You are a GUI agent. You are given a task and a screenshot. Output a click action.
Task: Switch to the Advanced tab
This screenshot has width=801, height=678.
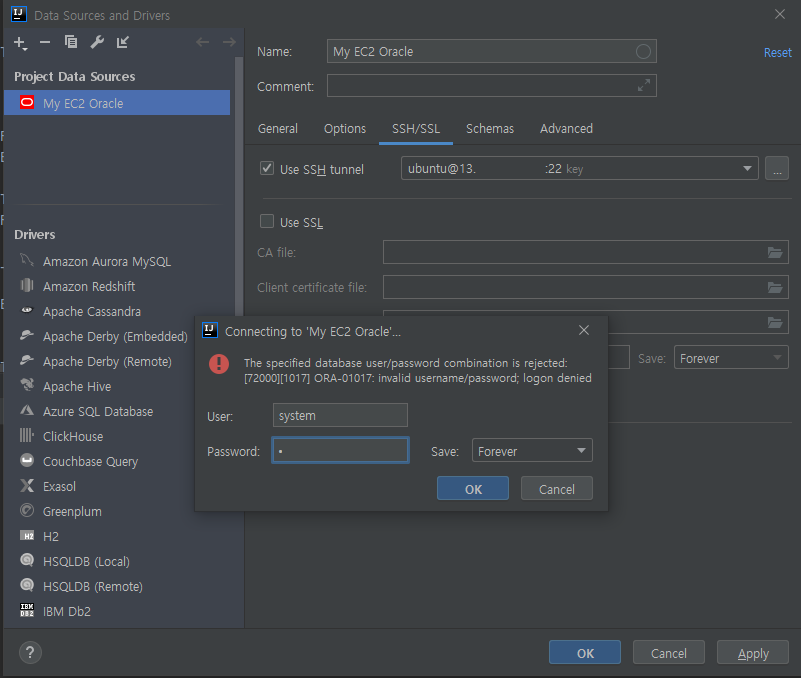click(566, 129)
